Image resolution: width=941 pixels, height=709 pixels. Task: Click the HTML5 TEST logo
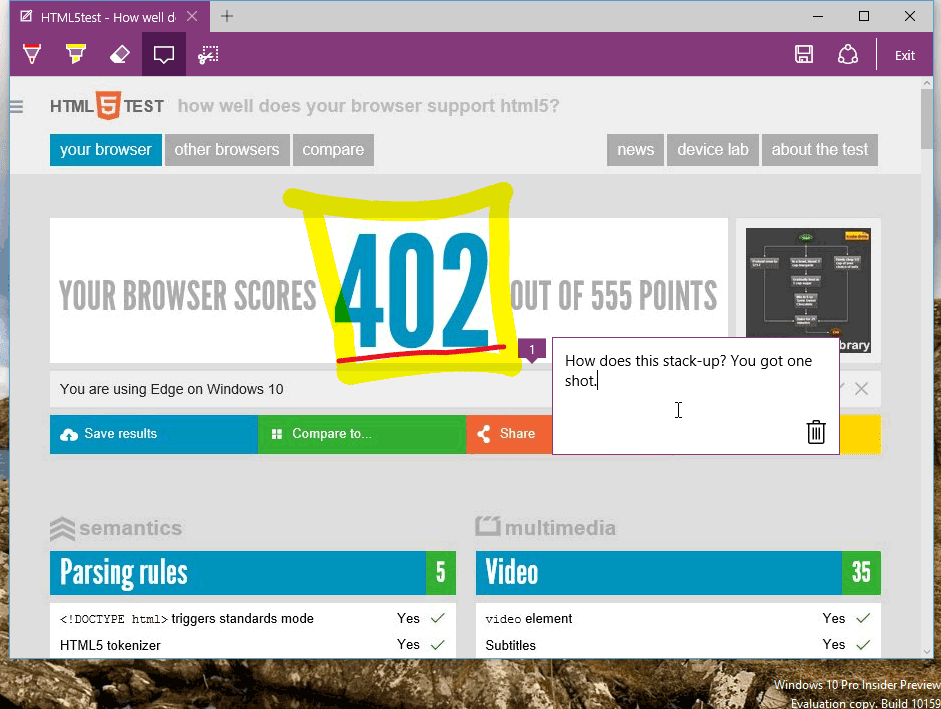[x=107, y=106]
